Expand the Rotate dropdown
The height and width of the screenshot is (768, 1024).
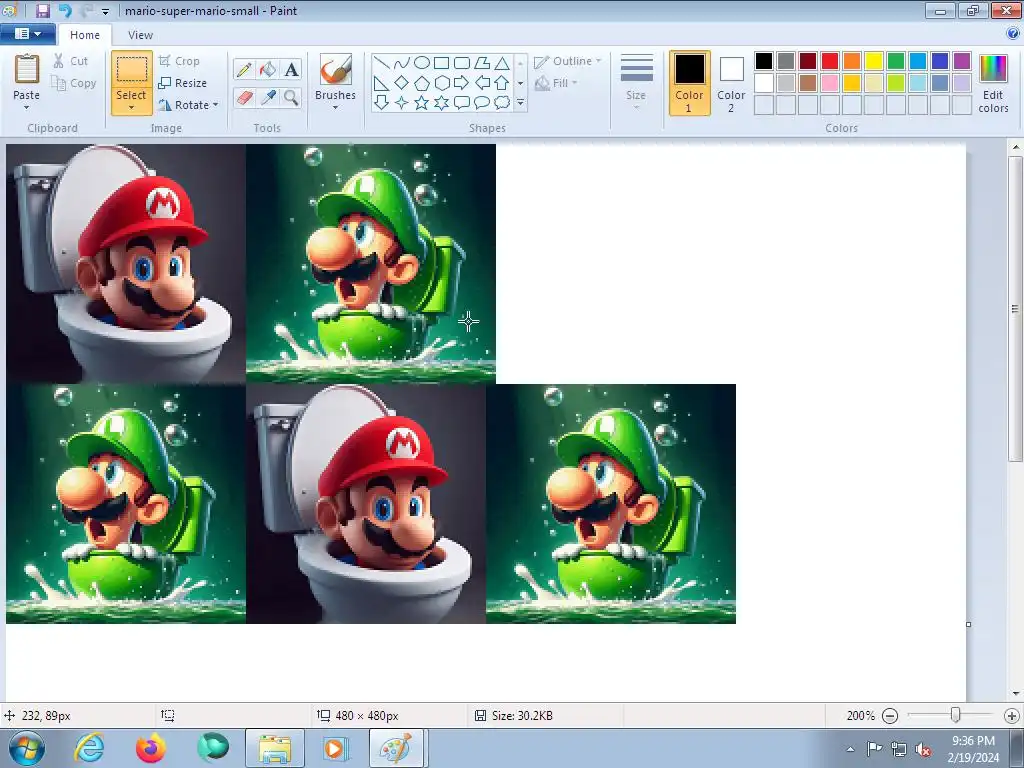[216, 104]
